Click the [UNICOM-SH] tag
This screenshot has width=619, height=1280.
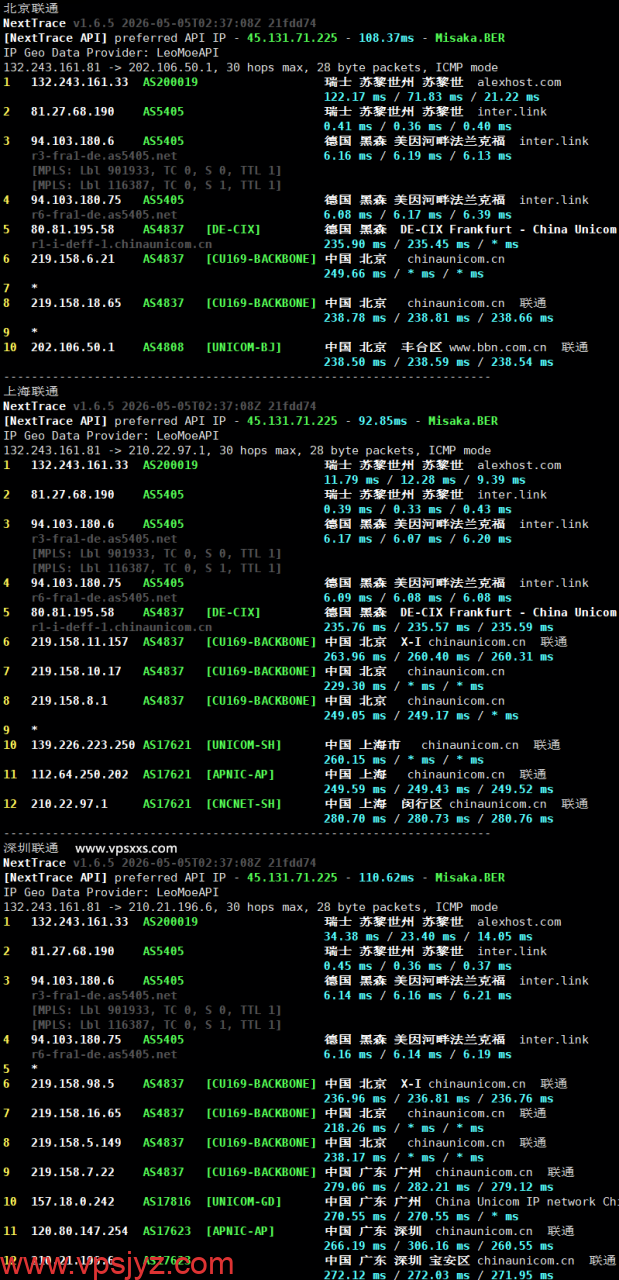coord(244,745)
